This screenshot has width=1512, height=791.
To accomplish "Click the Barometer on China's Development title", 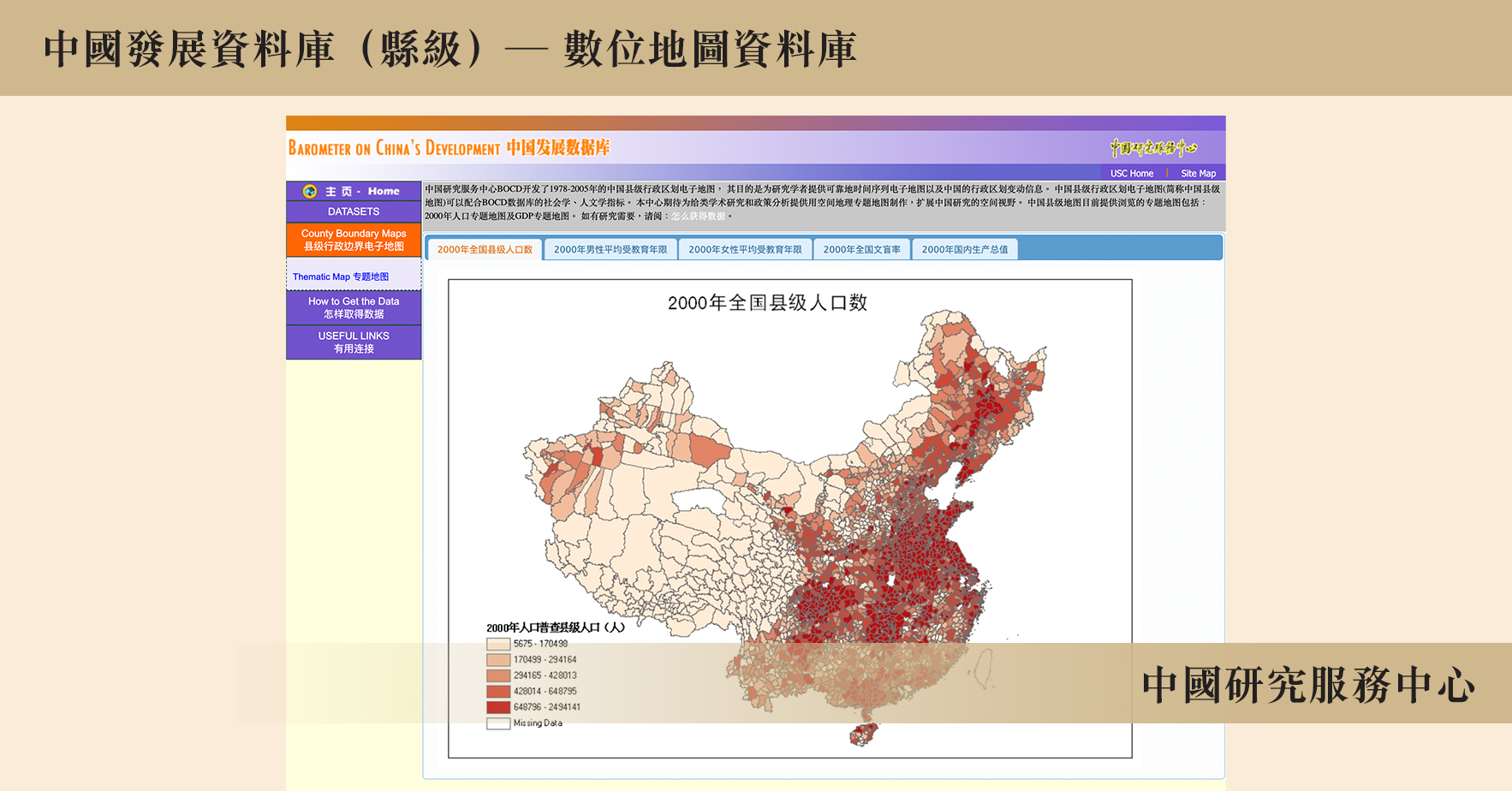I will (x=449, y=147).
